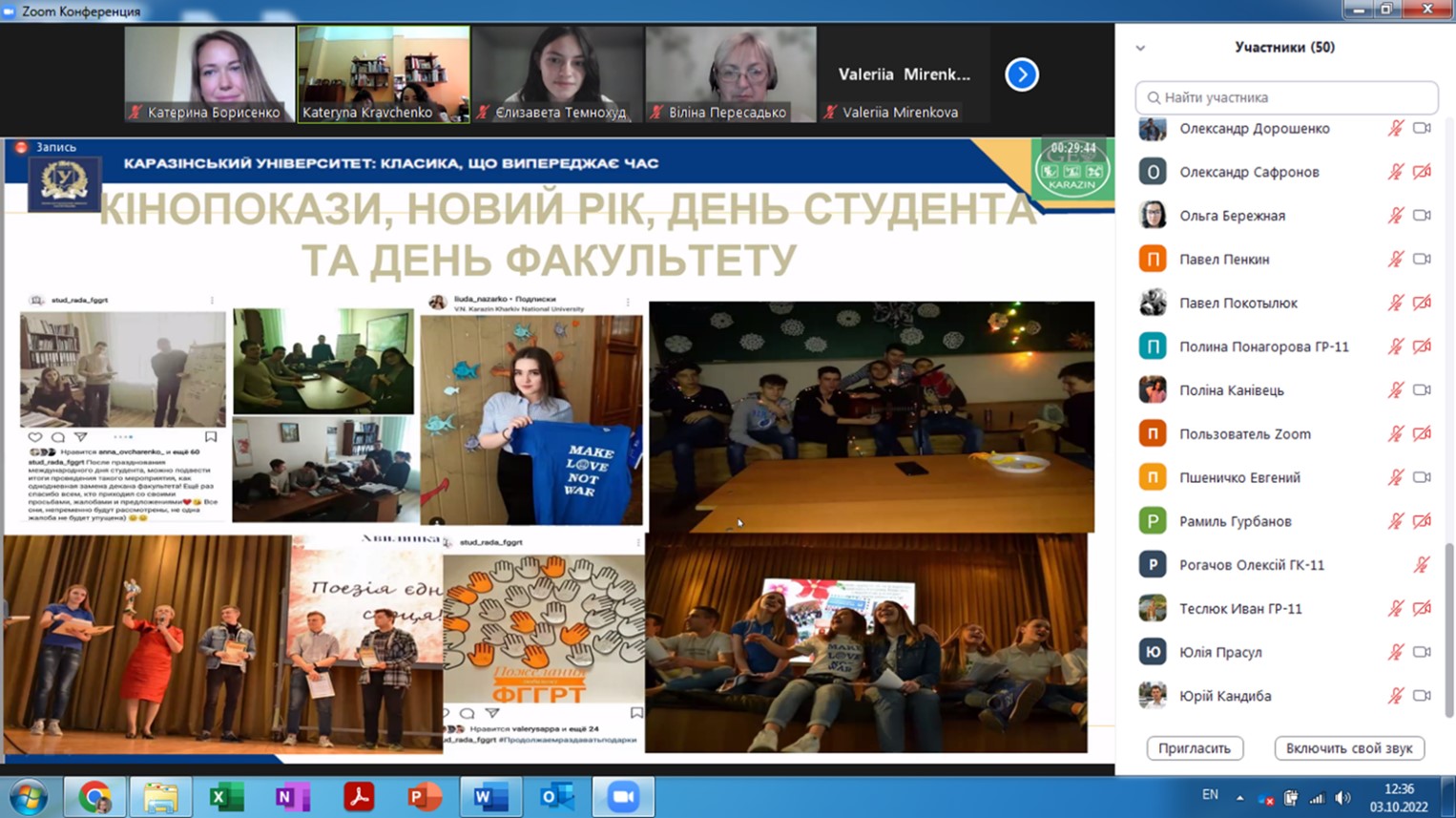Show next video thumbnails with blue arrow
The image size is (1456, 818).
(x=1021, y=74)
